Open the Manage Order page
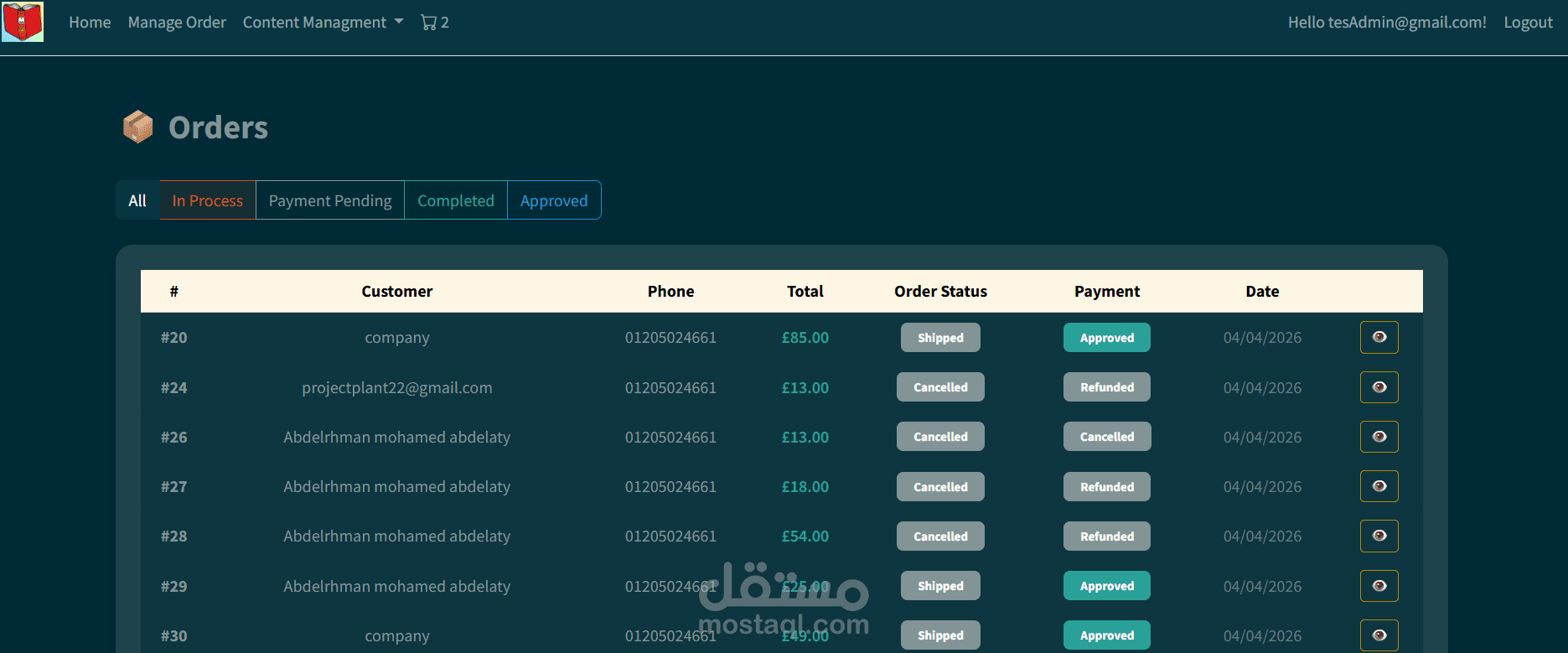 pyautogui.click(x=177, y=23)
